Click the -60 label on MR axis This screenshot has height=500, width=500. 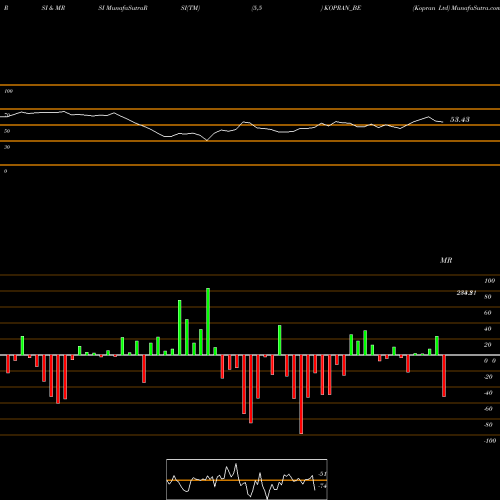488,409
